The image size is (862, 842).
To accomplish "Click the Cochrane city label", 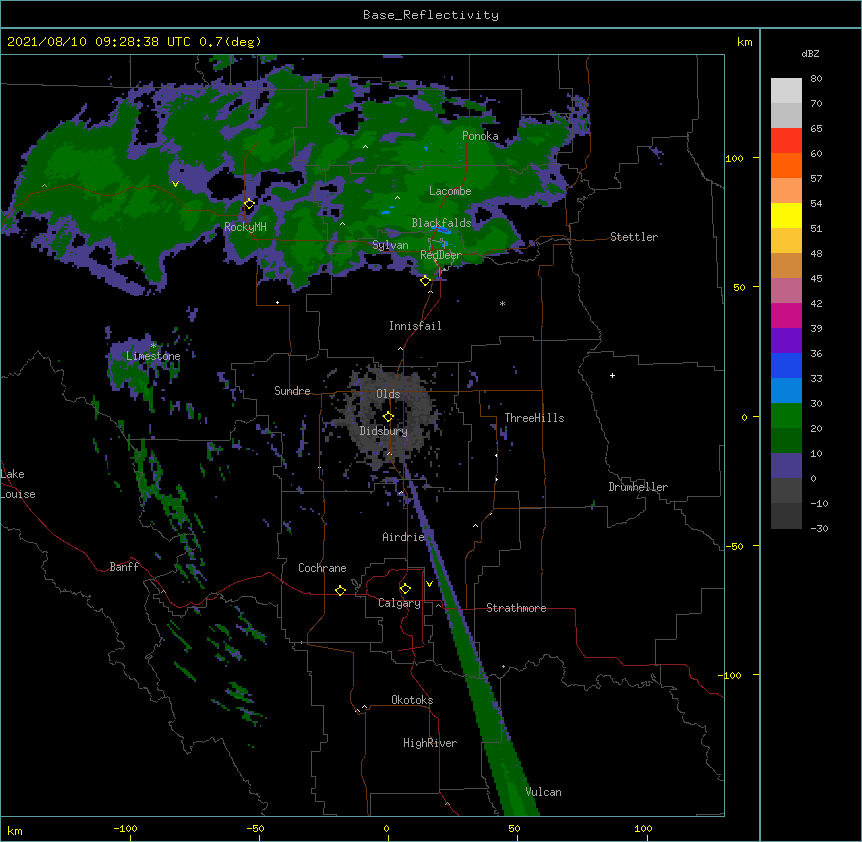I will [x=322, y=568].
